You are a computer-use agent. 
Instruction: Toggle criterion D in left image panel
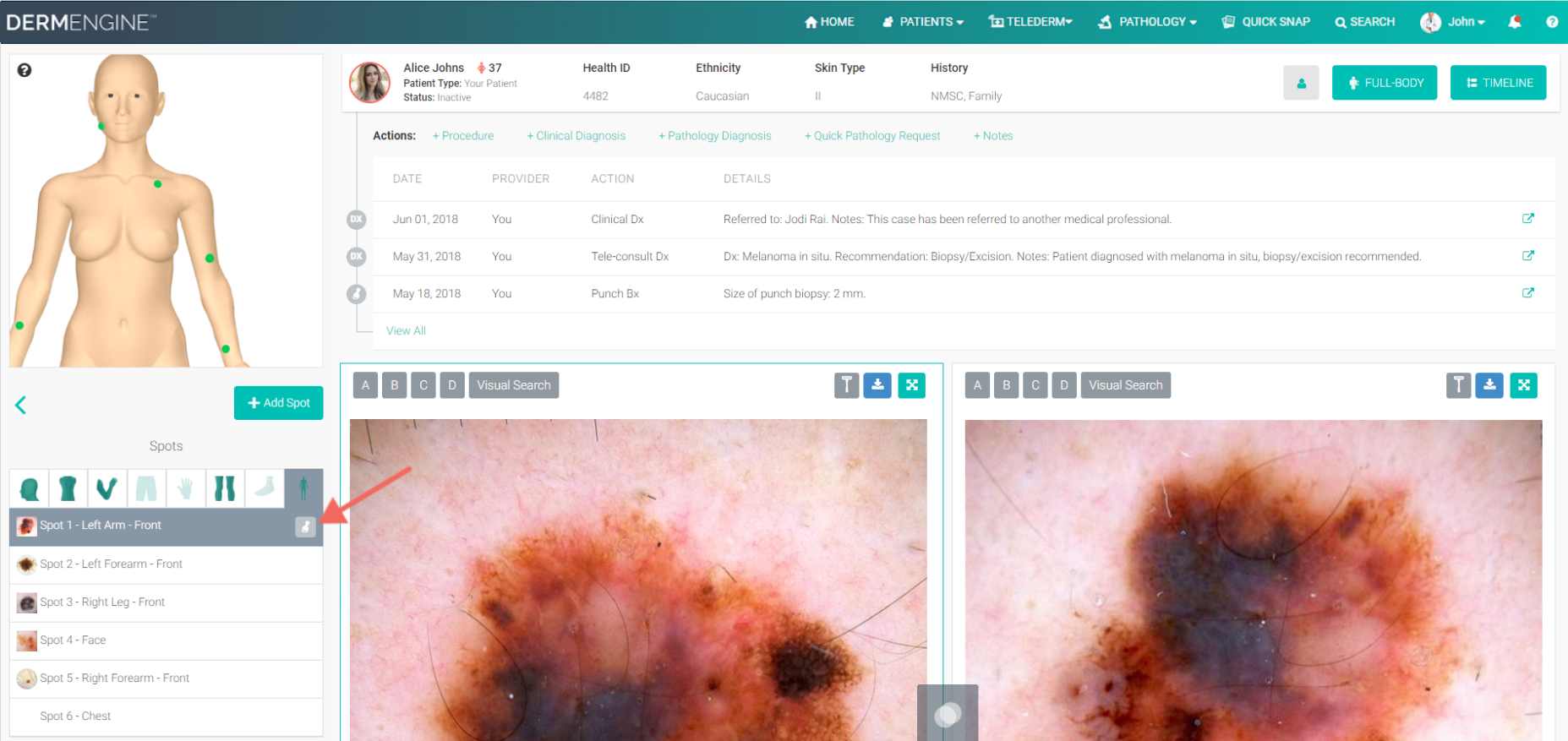[452, 385]
